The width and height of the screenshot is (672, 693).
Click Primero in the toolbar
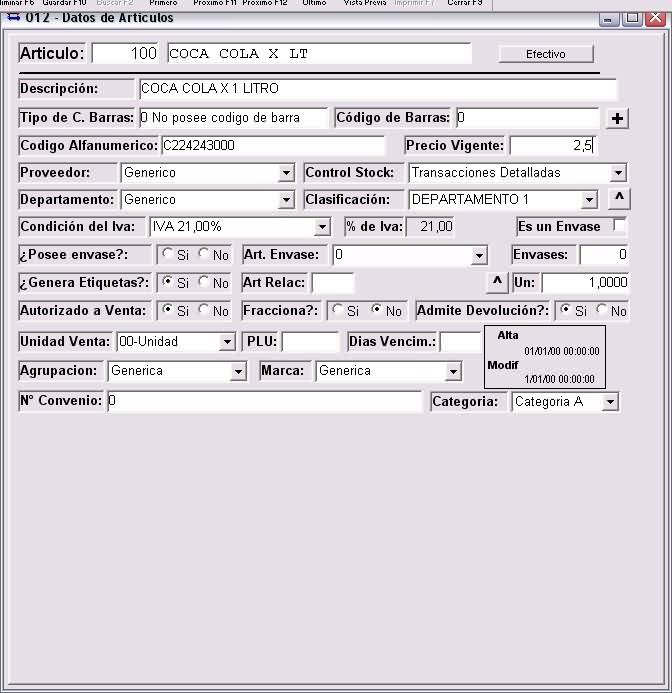click(x=163, y=3)
